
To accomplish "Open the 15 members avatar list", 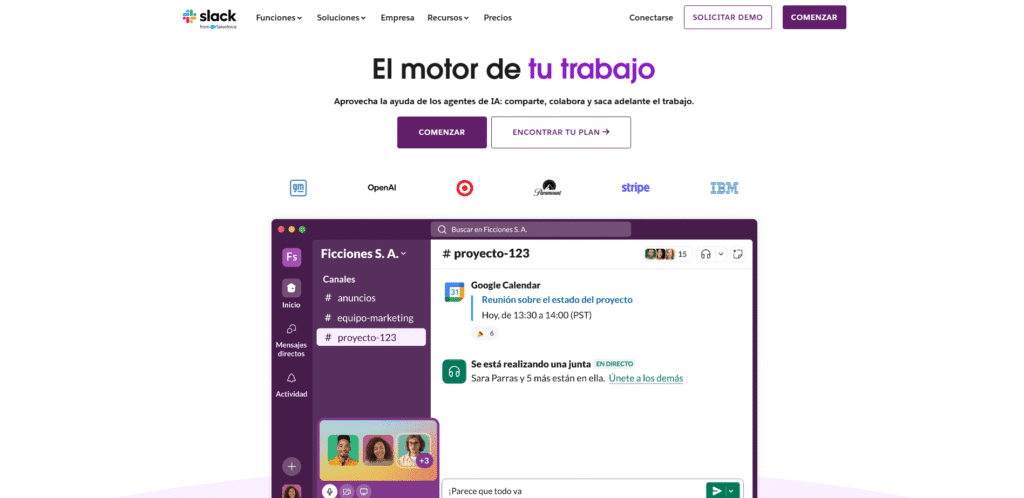I will [x=667, y=254].
